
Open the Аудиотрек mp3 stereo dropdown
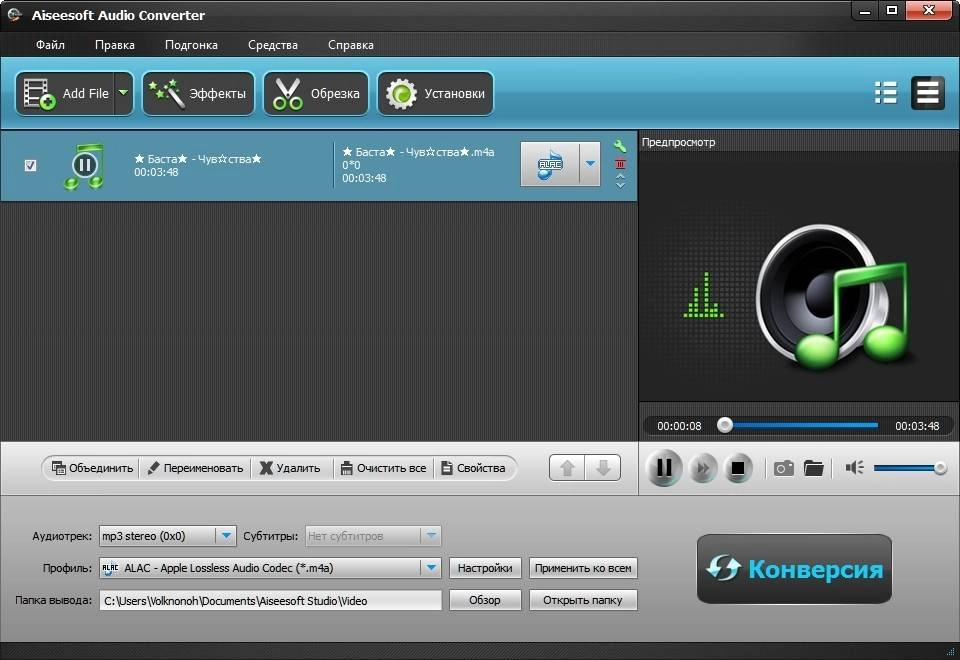point(167,536)
